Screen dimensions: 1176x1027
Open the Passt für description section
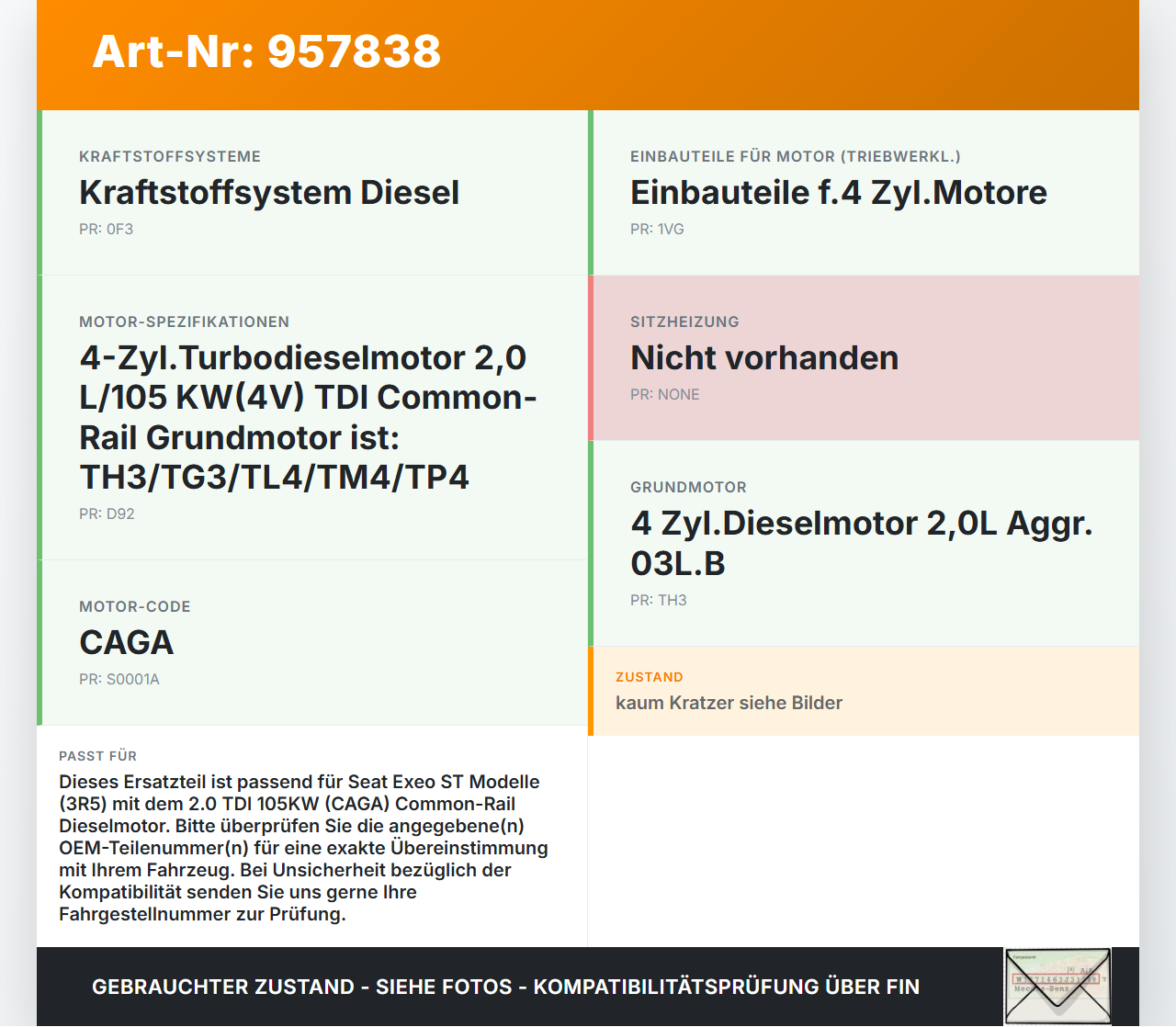[x=303, y=836]
